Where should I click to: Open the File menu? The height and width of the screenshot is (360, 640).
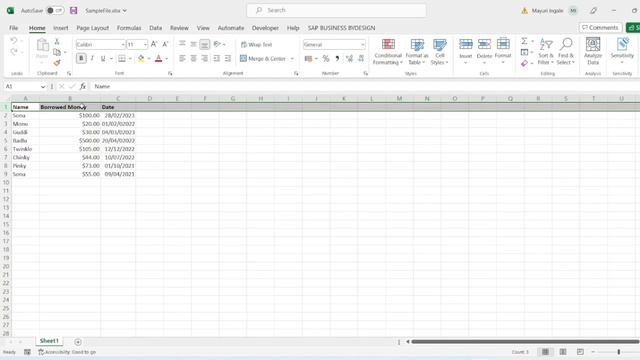pos(13,28)
